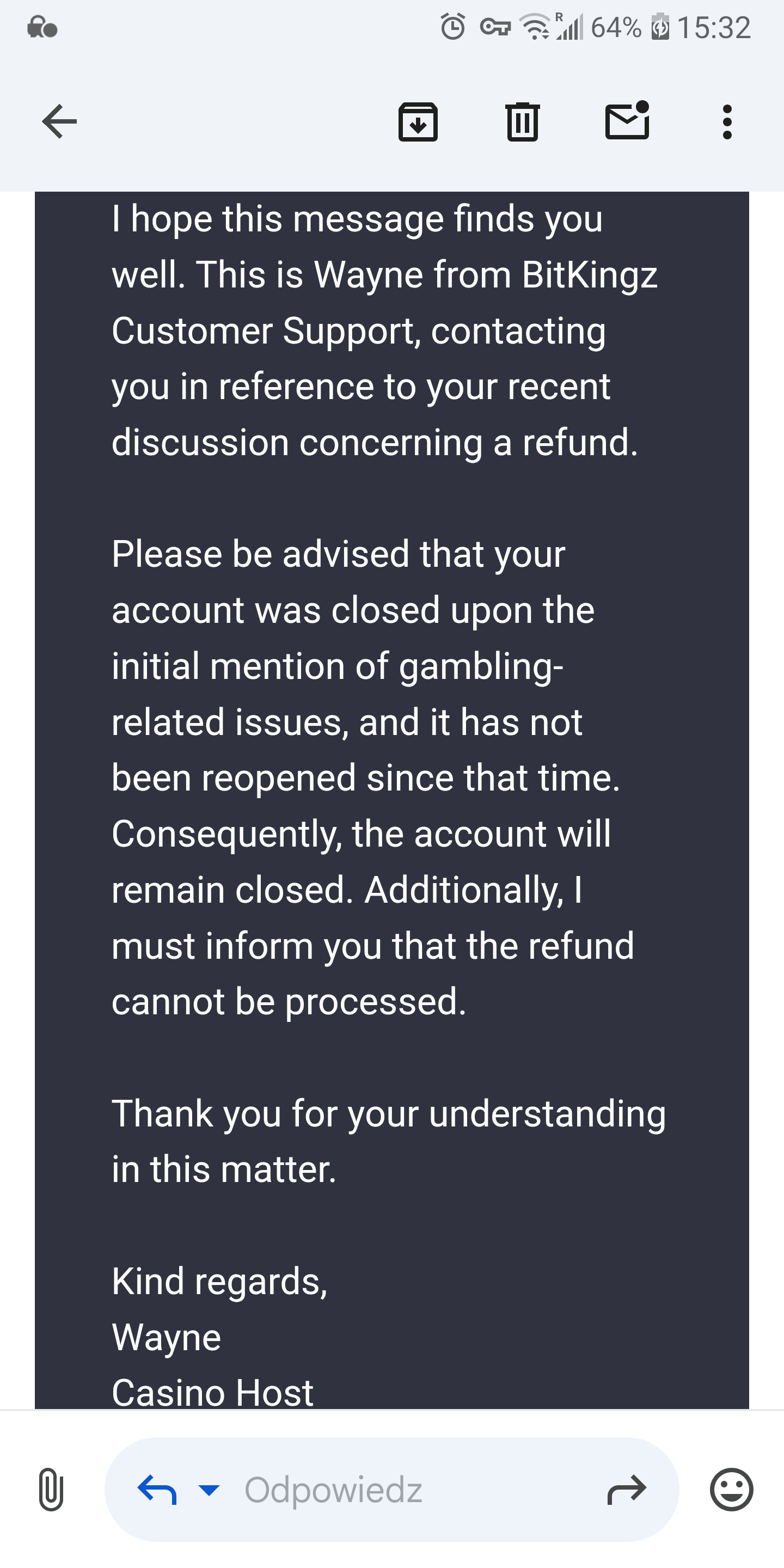Viewport: 784px width, 1568px height.
Task: Expand the reply type dropdown arrow
Action: 209,1489
